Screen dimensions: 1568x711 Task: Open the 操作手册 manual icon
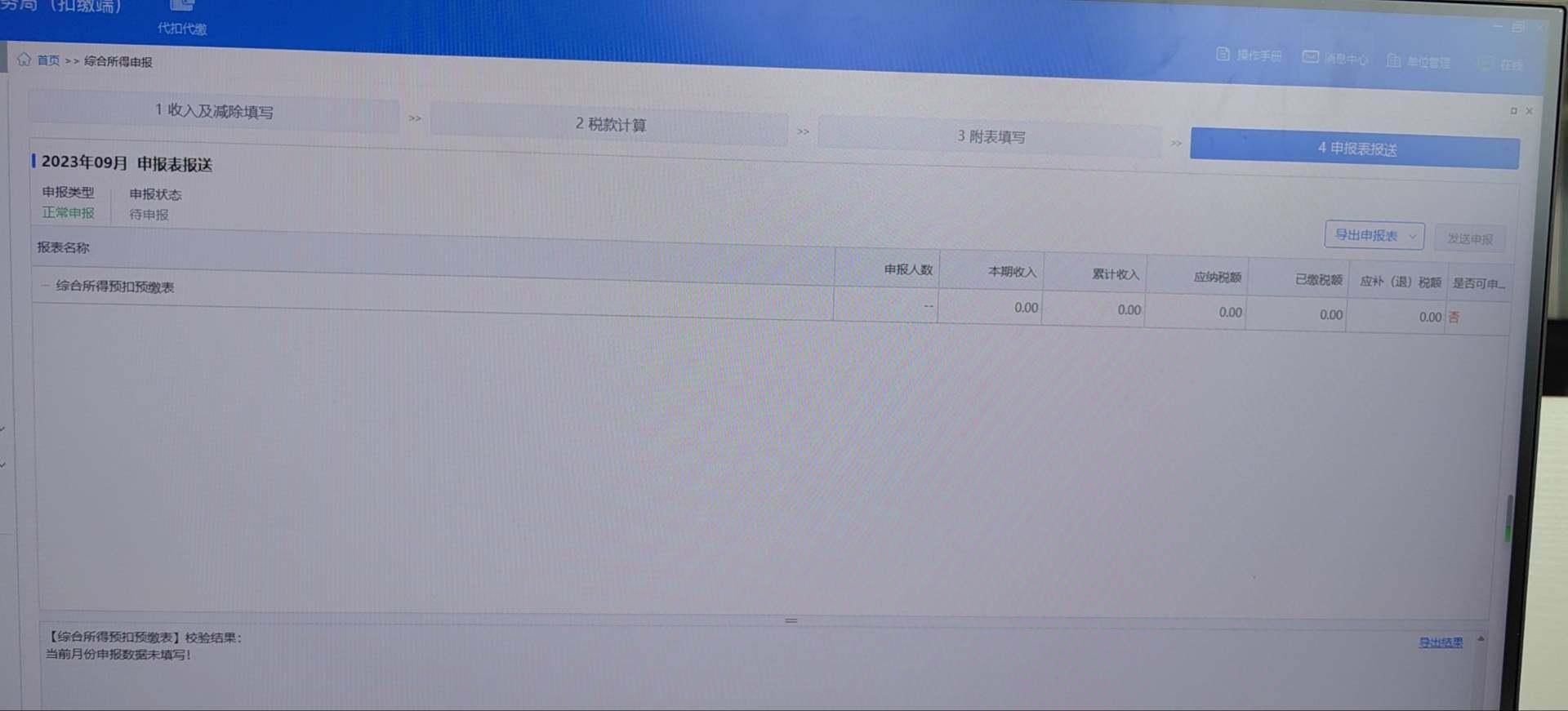(1223, 54)
